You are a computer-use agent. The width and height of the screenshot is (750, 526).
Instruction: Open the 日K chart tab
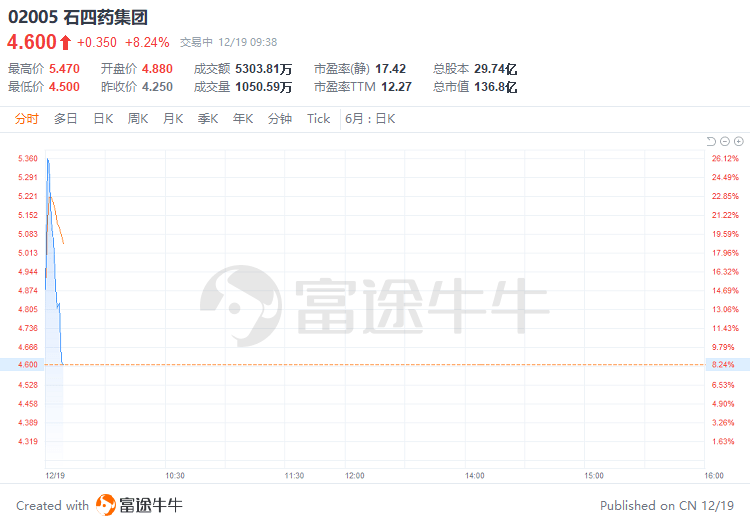coord(103,119)
